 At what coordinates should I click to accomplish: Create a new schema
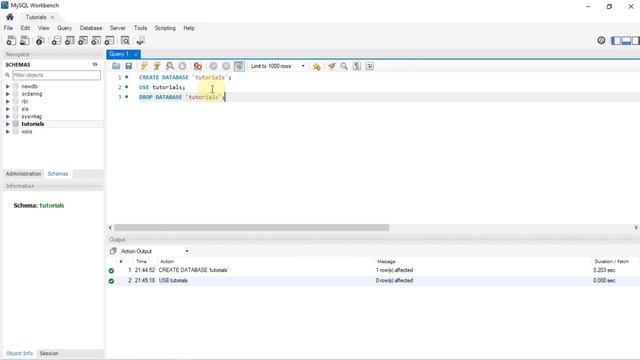(x=56, y=40)
